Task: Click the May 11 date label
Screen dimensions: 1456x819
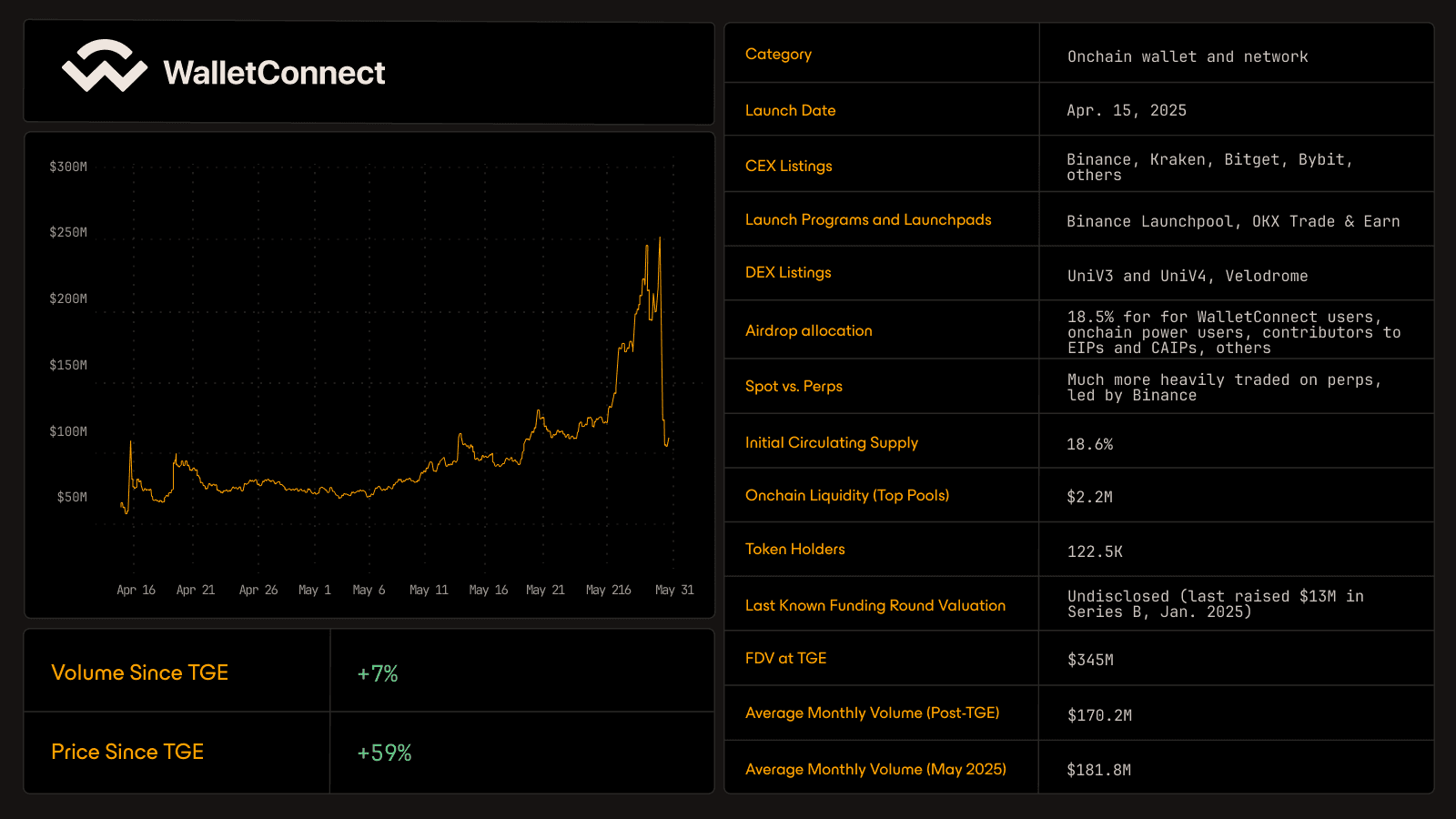Action: pyautogui.click(x=429, y=590)
